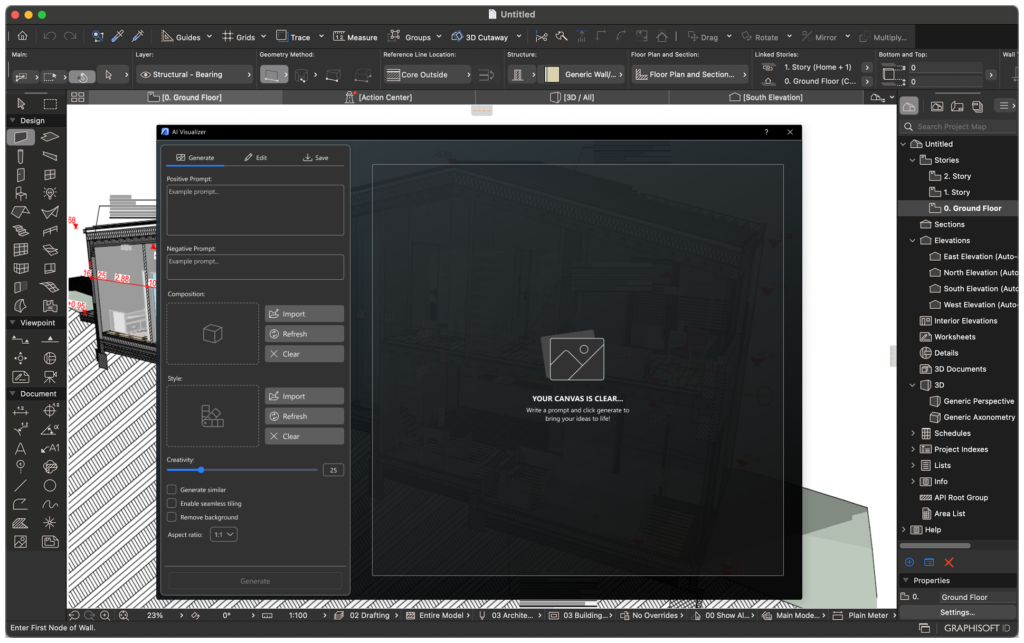1024x643 pixels.
Task: Click the AI Visualizer help question mark
Action: (x=766, y=132)
